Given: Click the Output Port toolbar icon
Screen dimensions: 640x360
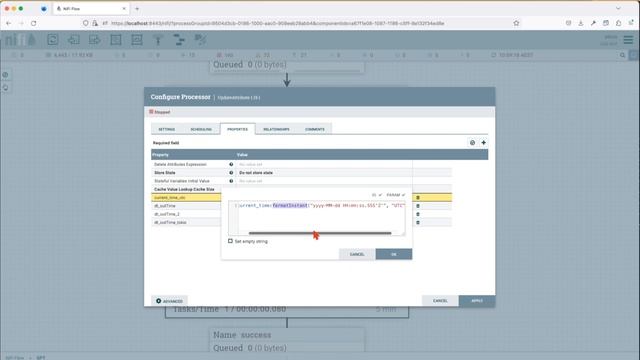Looking at the screenshot, I should [95, 40].
